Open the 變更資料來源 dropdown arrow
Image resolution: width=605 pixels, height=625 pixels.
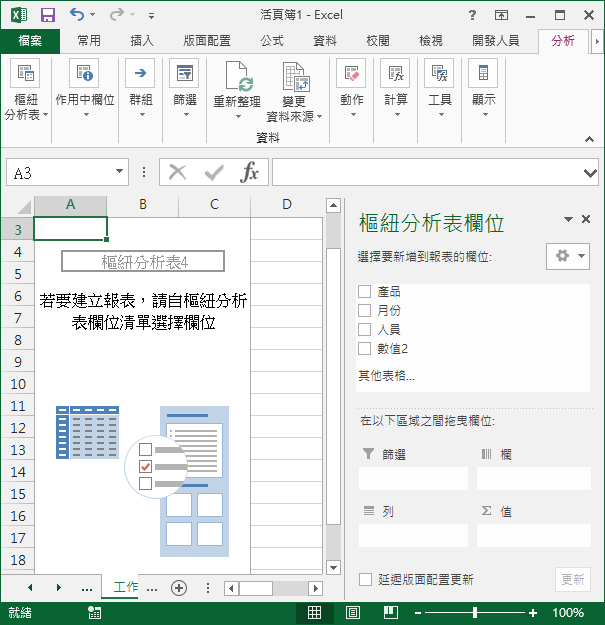[320, 117]
